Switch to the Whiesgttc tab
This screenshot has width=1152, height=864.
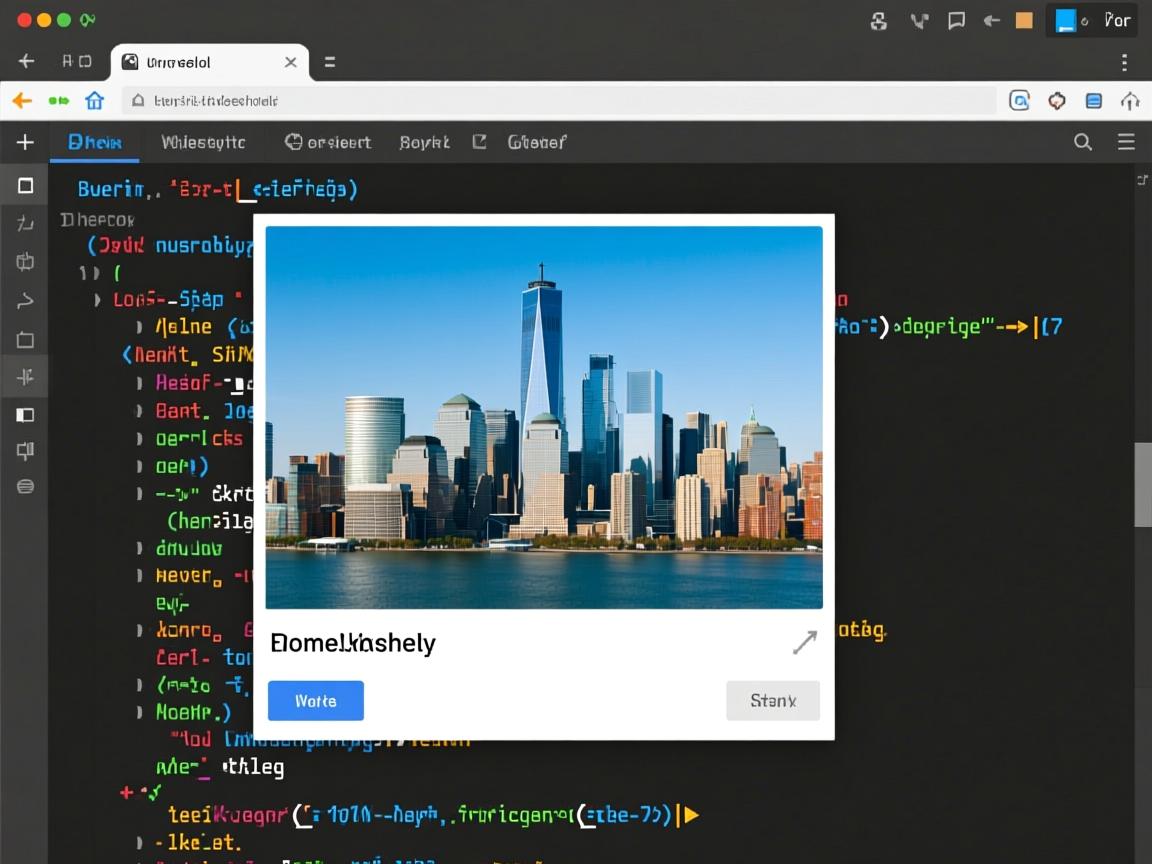(203, 142)
